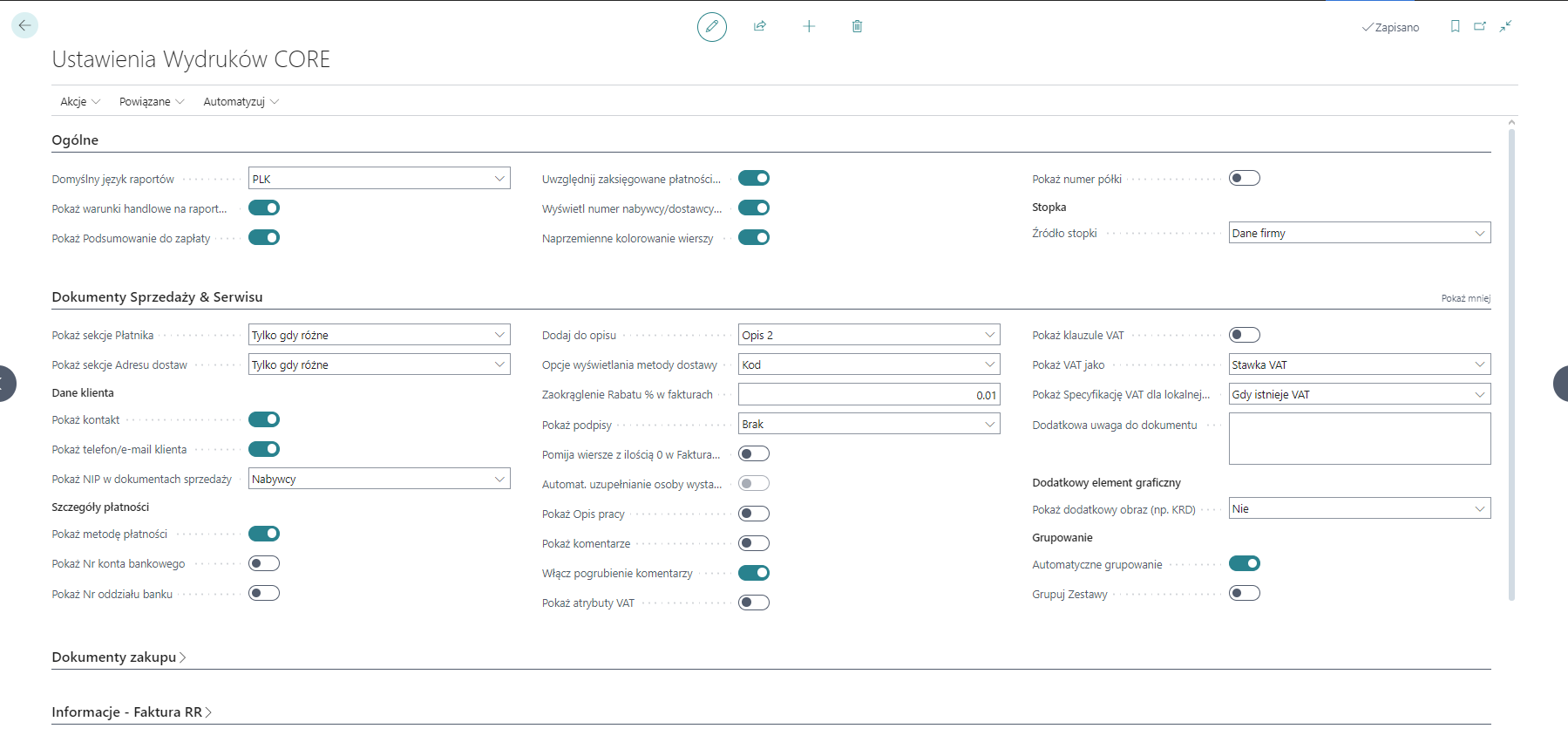
Task: Click Pokaż mniej link
Action: pyautogui.click(x=1466, y=298)
